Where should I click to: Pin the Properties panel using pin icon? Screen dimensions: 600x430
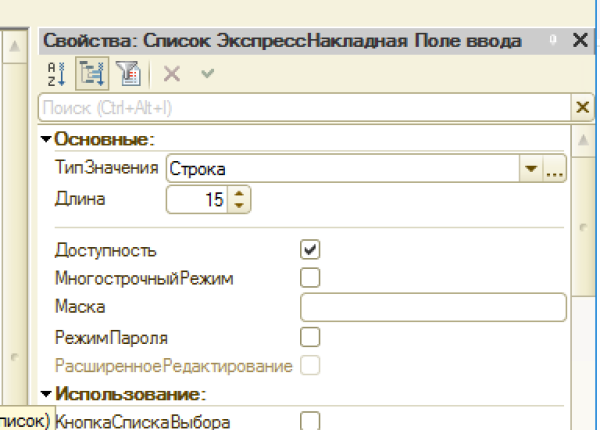554,41
